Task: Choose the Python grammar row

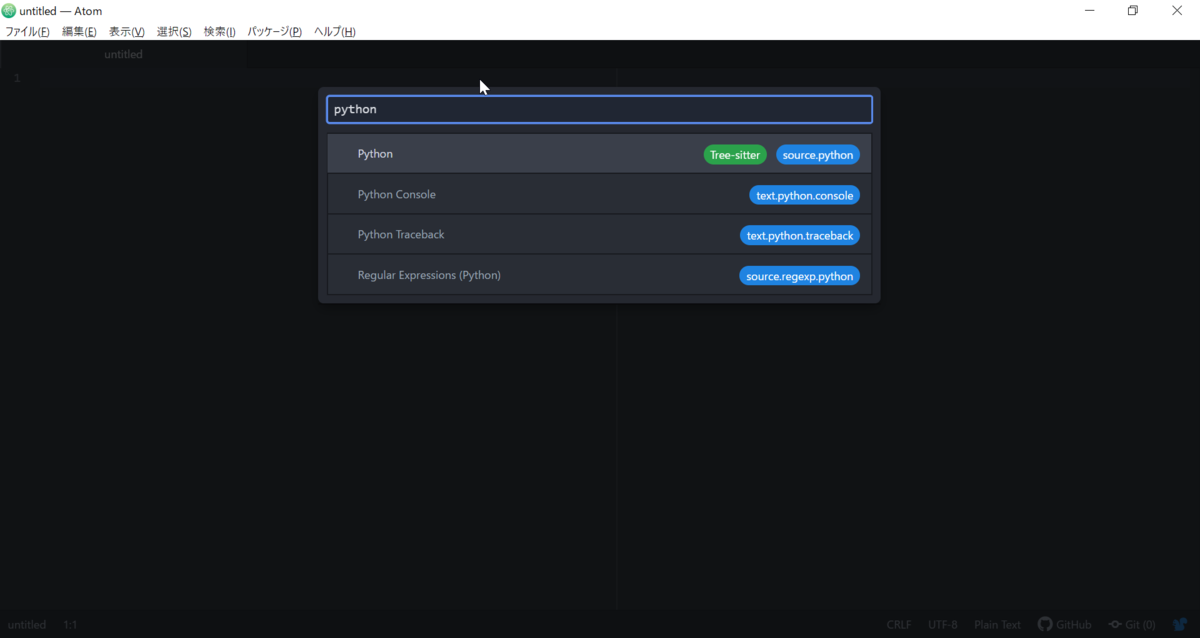Action: pyautogui.click(x=599, y=154)
